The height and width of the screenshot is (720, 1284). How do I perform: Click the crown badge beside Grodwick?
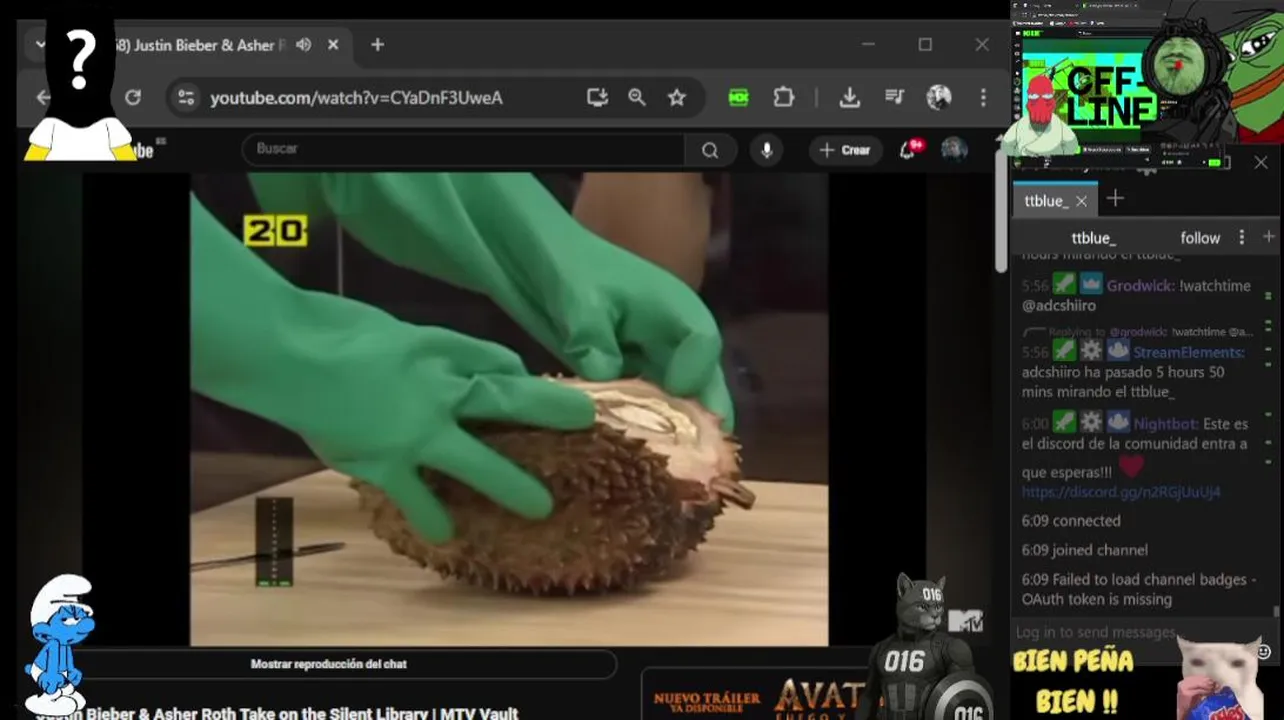(x=1090, y=285)
